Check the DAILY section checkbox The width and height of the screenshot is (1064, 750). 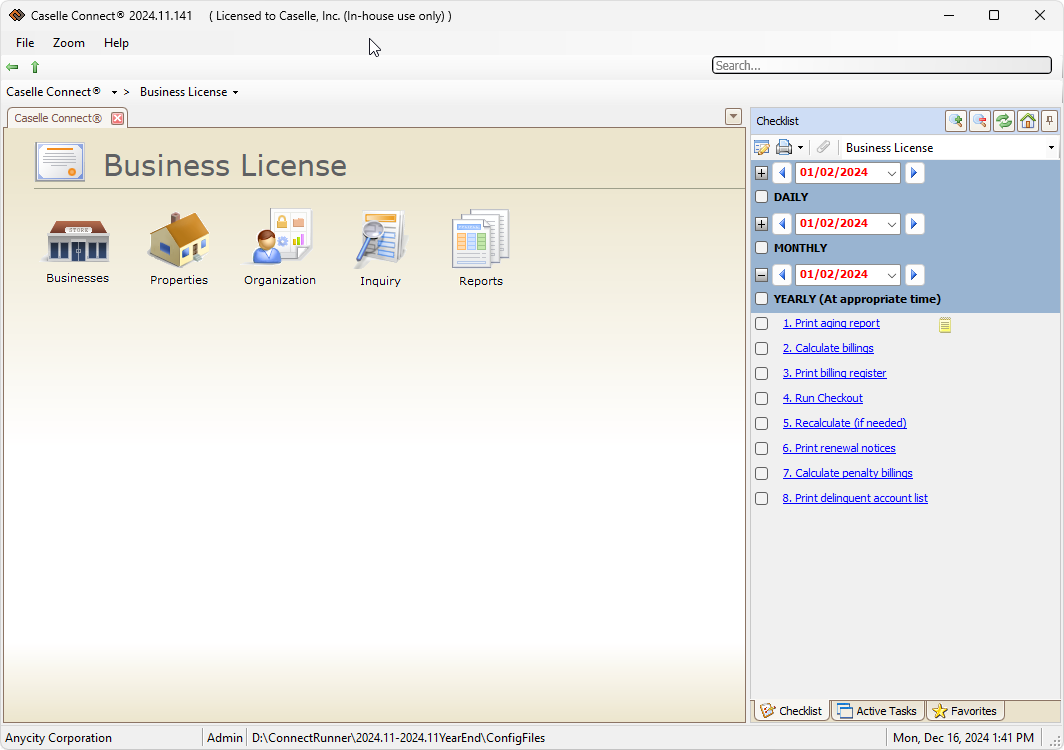click(761, 197)
